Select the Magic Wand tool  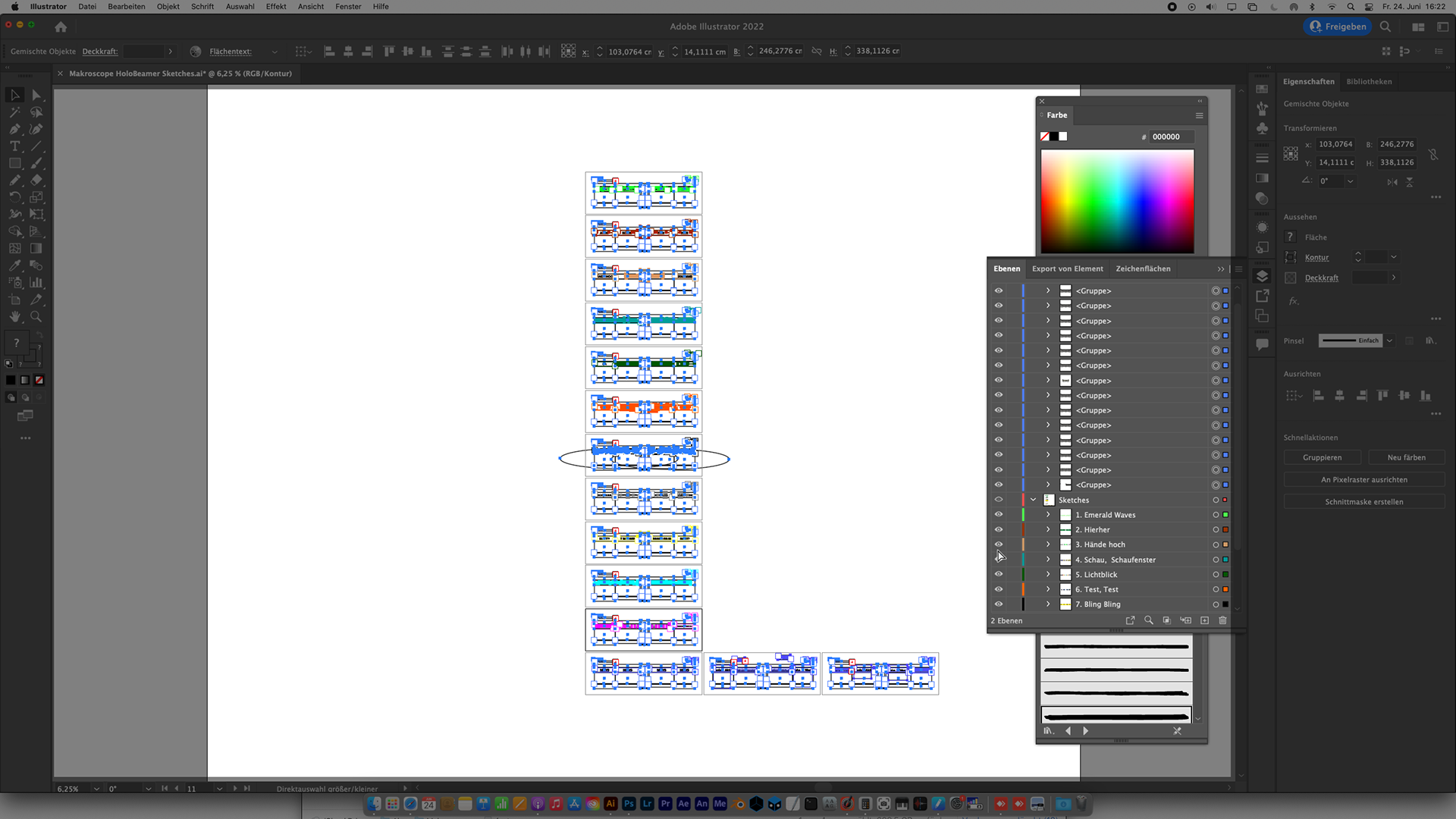click(14, 112)
